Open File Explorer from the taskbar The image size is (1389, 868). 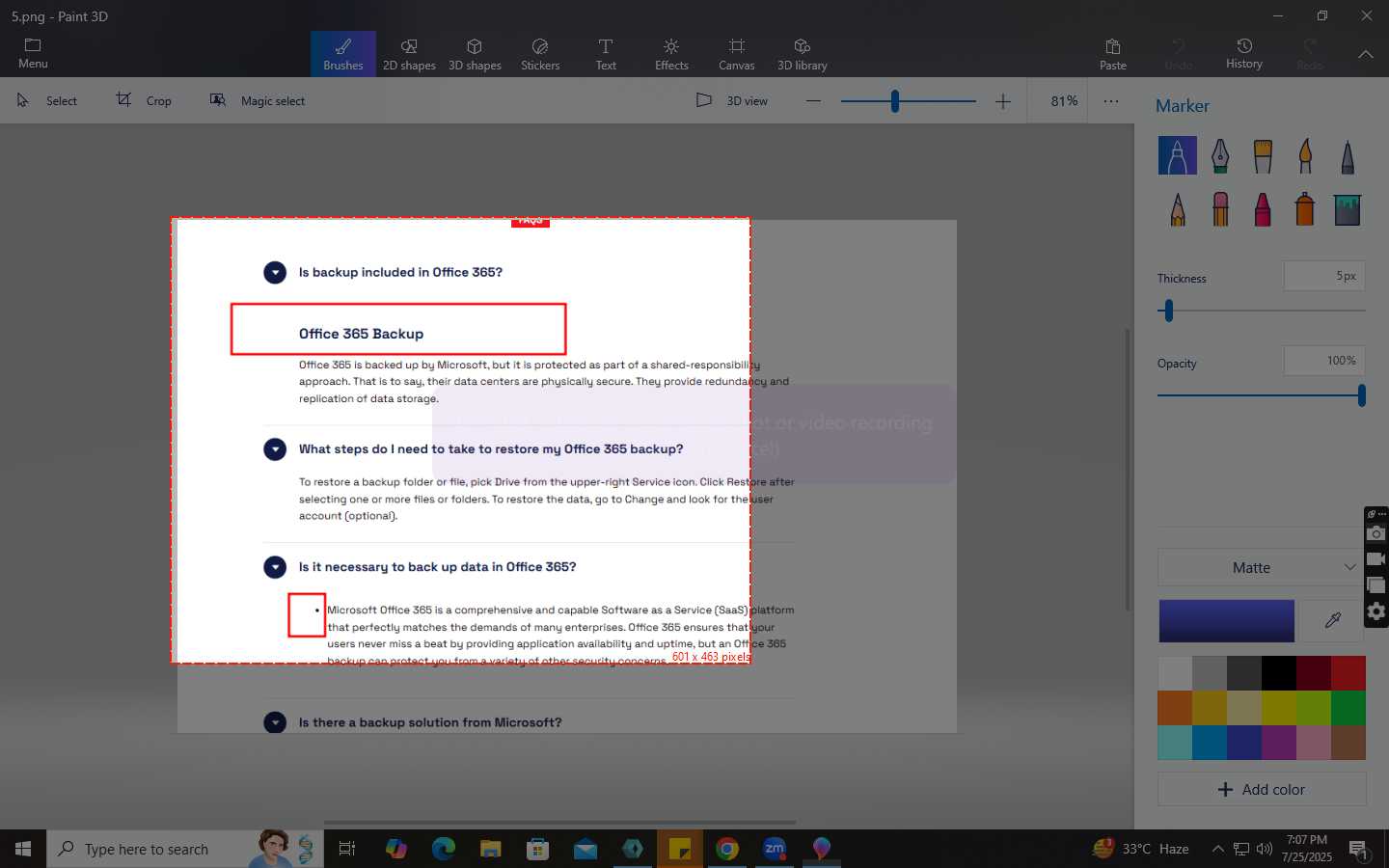click(491, 849)
